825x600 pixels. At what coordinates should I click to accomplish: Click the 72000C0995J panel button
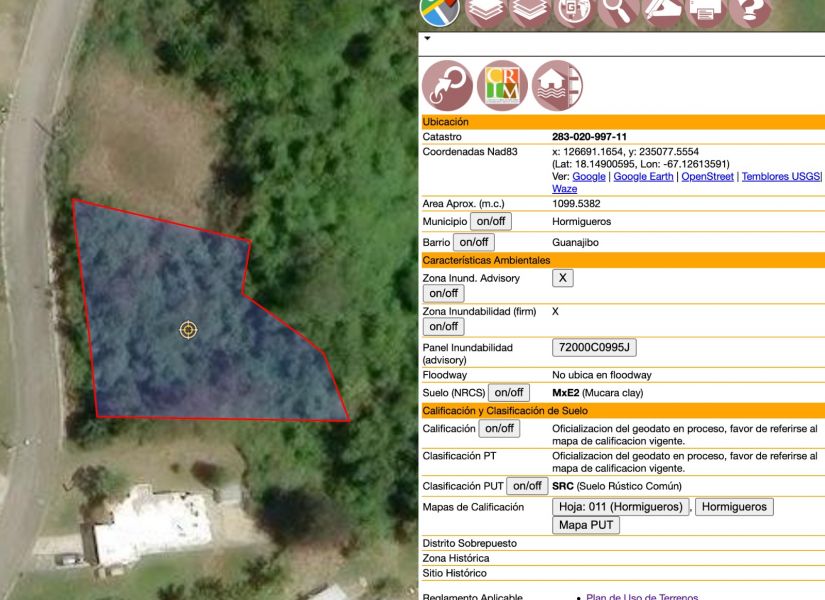(594, 348)
